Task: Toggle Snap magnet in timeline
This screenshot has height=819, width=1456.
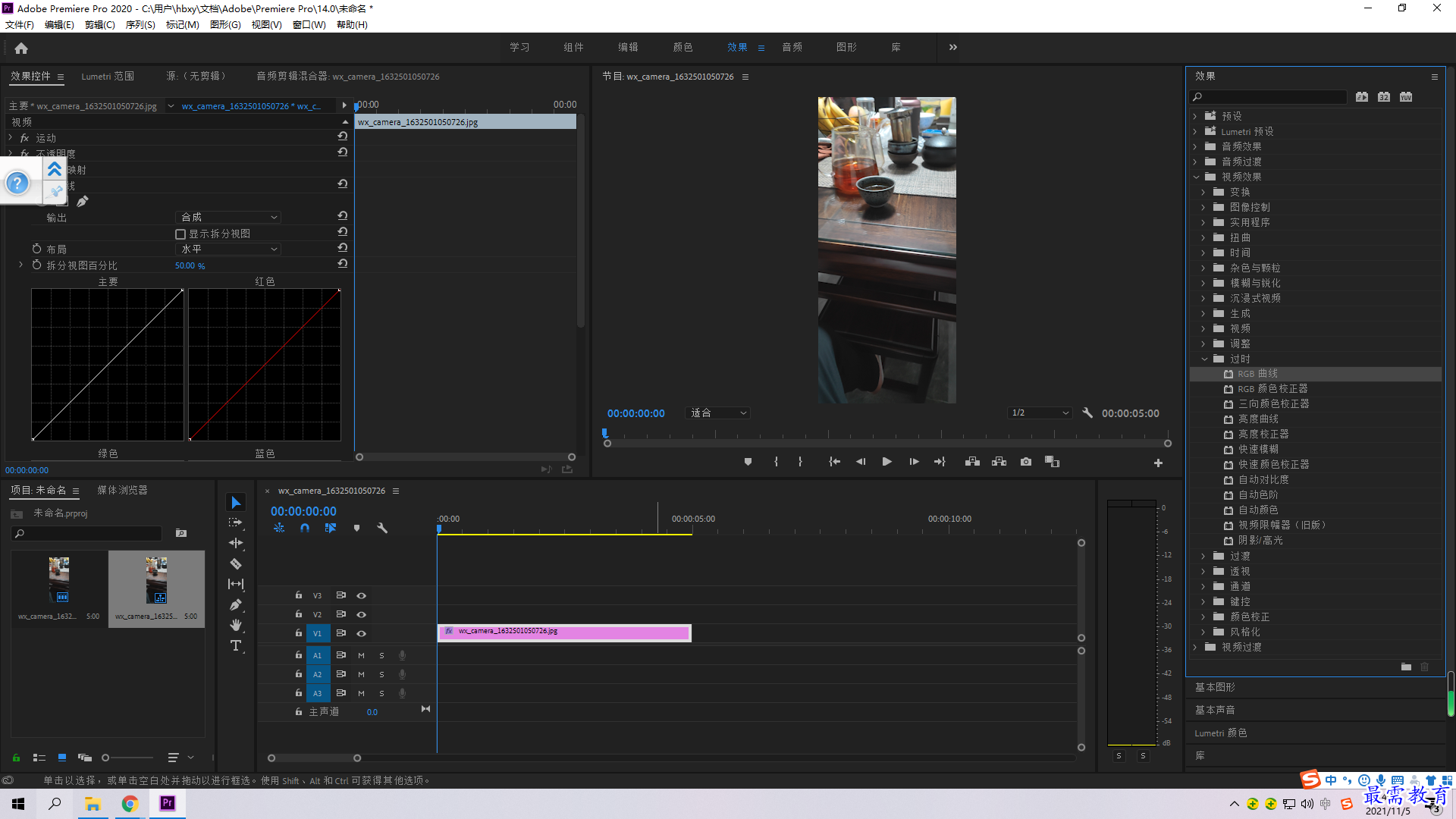Action: coord(304,528)
